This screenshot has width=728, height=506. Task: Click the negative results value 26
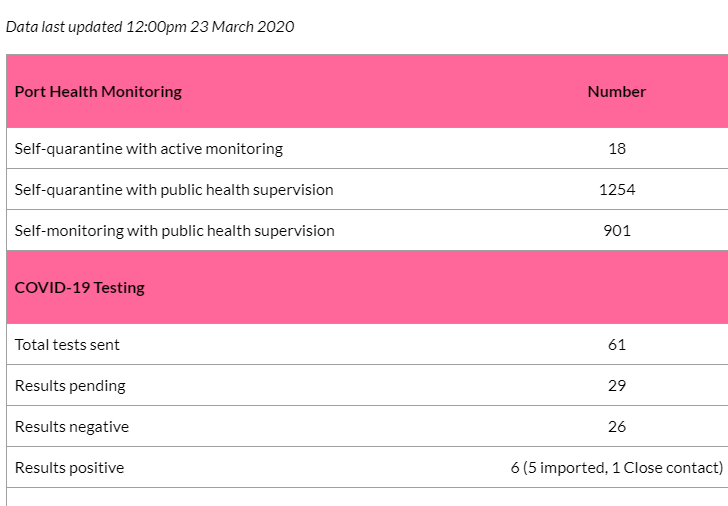(617, 427)
